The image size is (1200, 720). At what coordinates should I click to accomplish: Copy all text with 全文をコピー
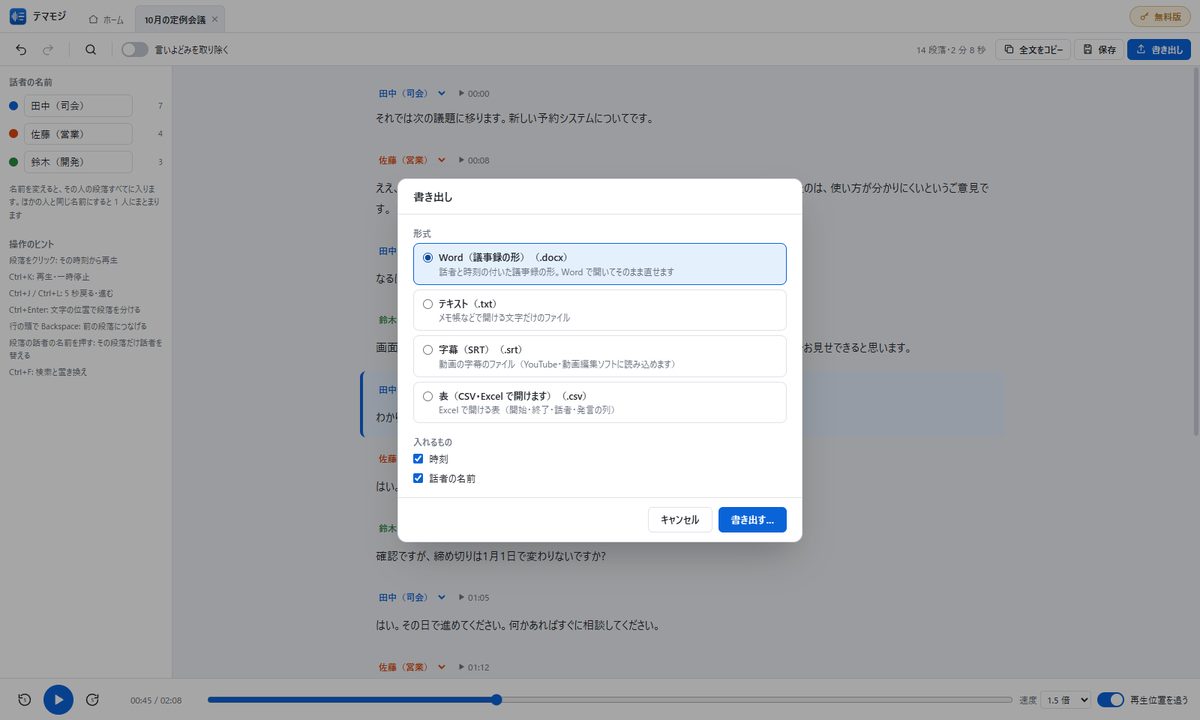pos(1033,49)
